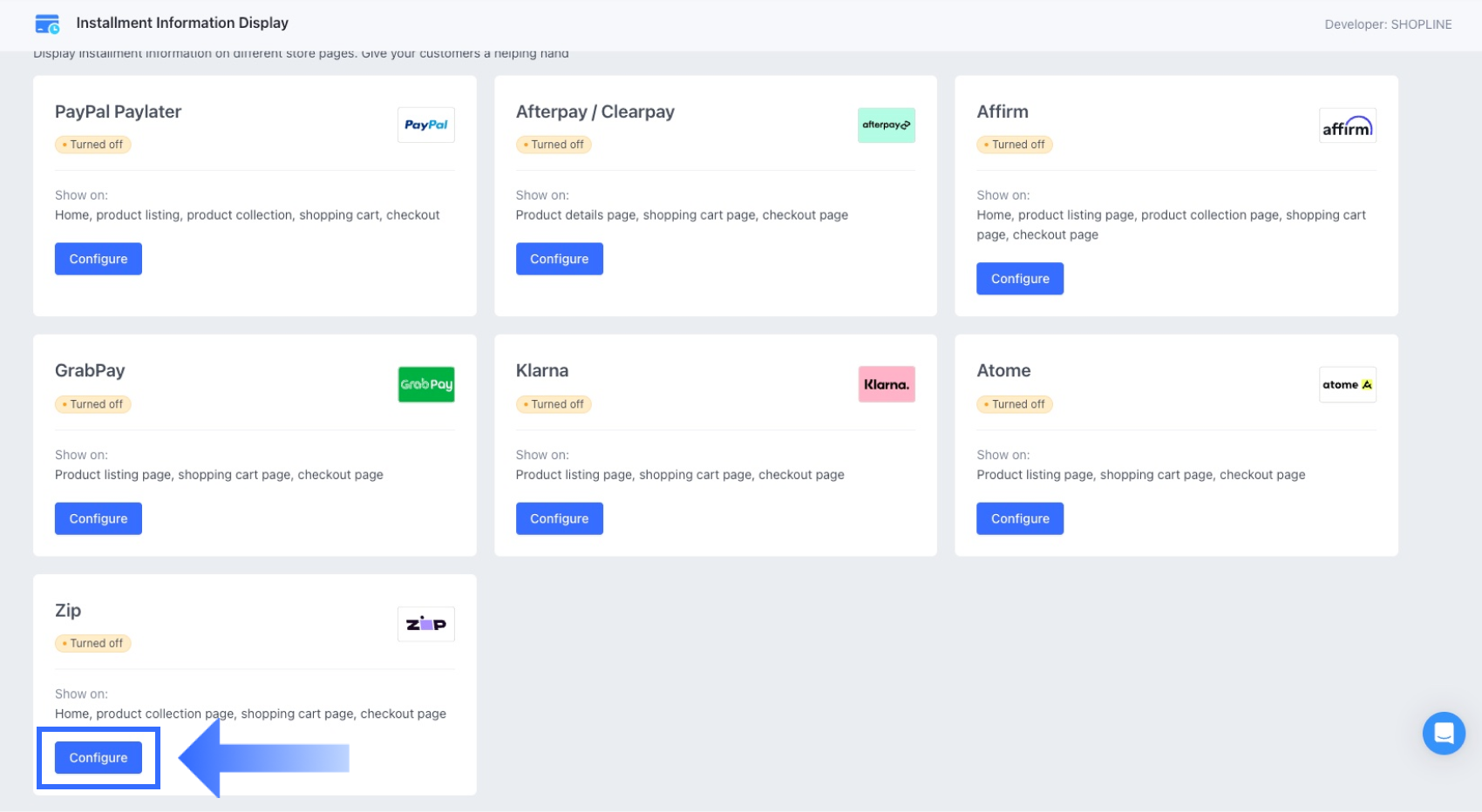Click the Zip logo icon
This screenshot has width=1482, height=812.
coord(425,624)
